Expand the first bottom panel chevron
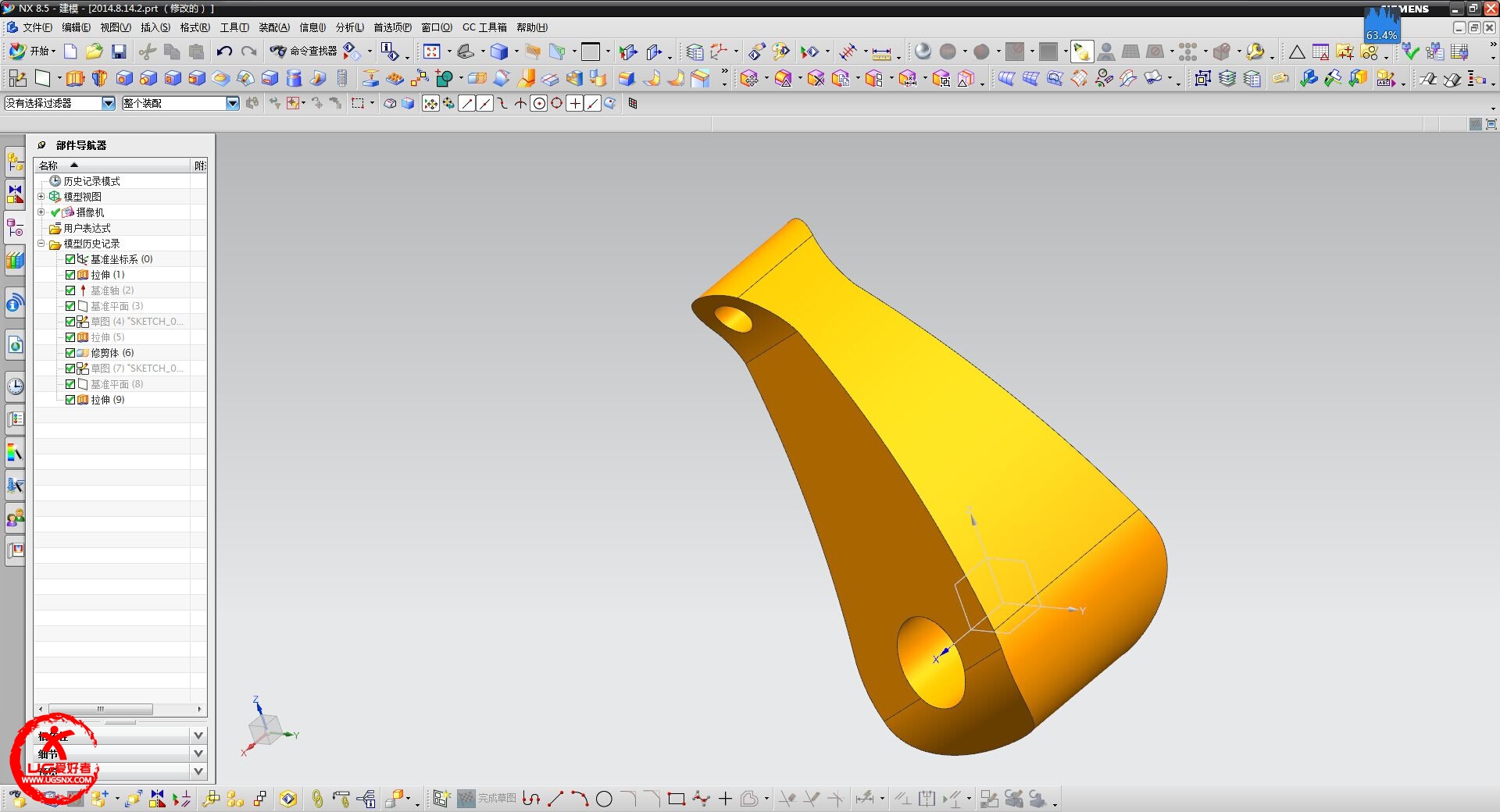The width and height of the screenshot is (1500, 812). coord(198,735)
